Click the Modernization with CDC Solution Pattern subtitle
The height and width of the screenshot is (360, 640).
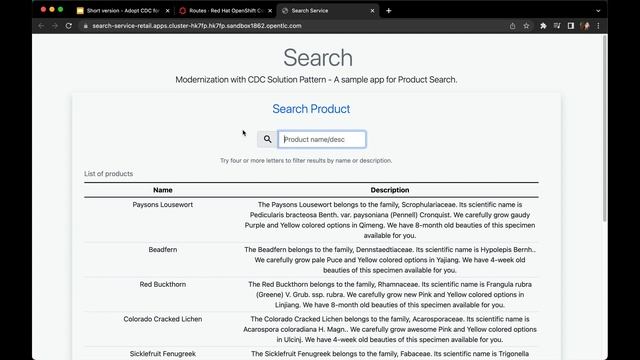(316, 80)
